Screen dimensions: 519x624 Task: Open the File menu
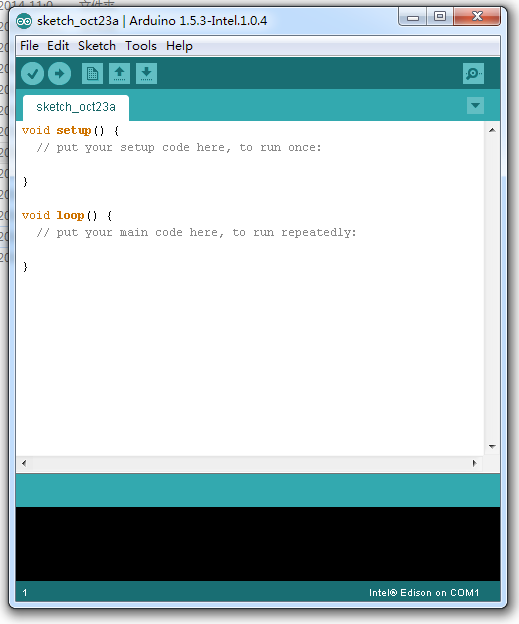[29, 46]
